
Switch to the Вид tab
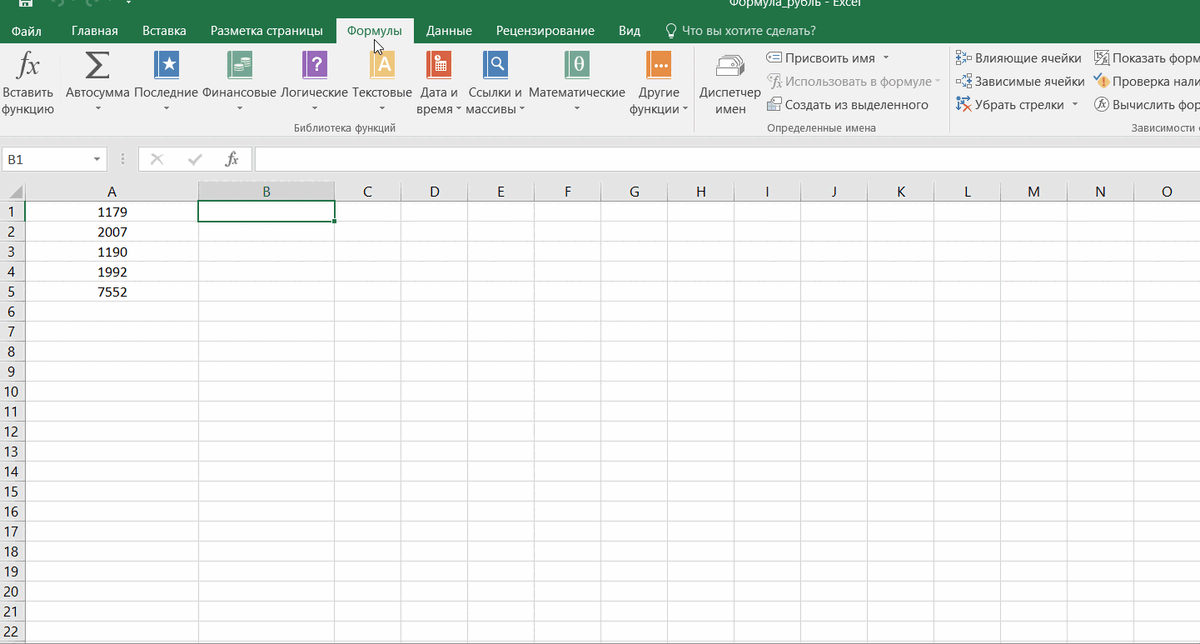coord(630,31)
